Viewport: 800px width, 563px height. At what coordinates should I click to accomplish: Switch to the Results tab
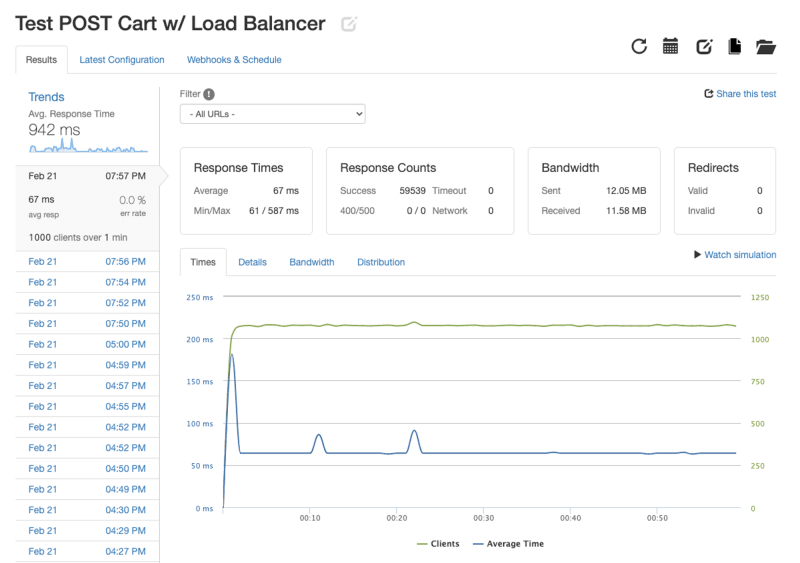click(41, 60)
